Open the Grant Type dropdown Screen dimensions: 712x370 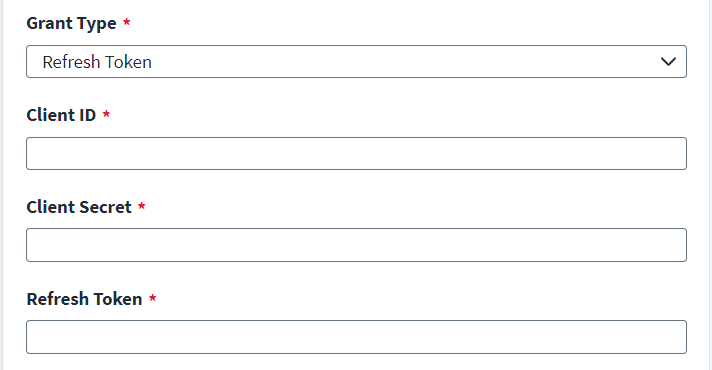click(356, 61)
